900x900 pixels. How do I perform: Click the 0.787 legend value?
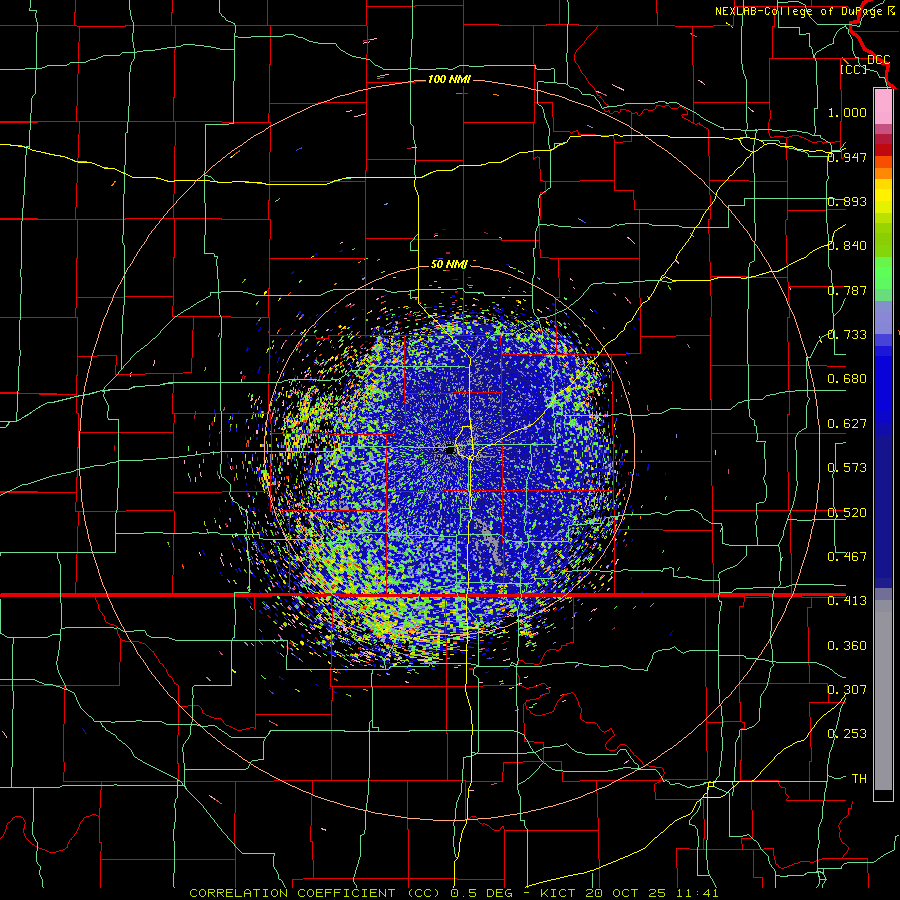pos(847,290)
